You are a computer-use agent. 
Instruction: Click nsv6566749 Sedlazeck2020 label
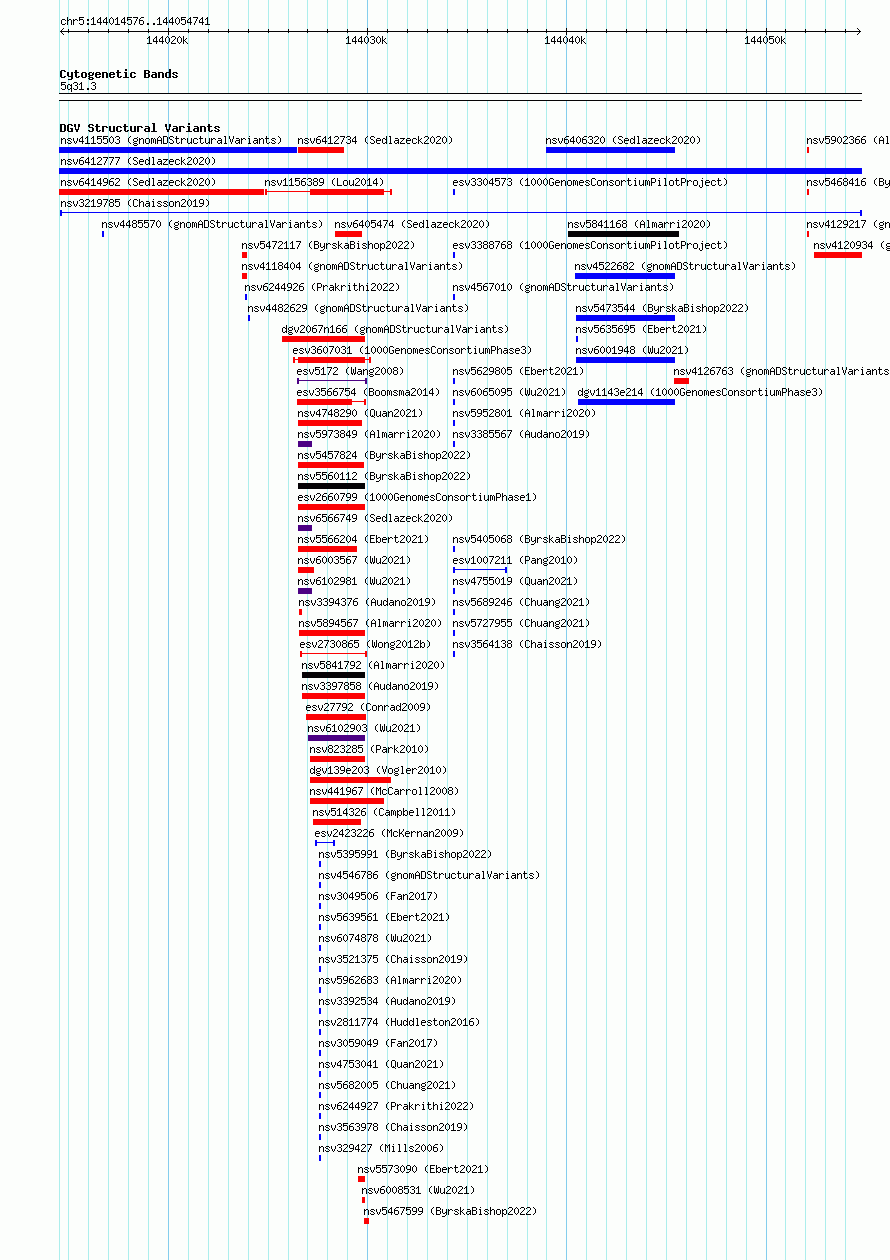click(375, 518)
